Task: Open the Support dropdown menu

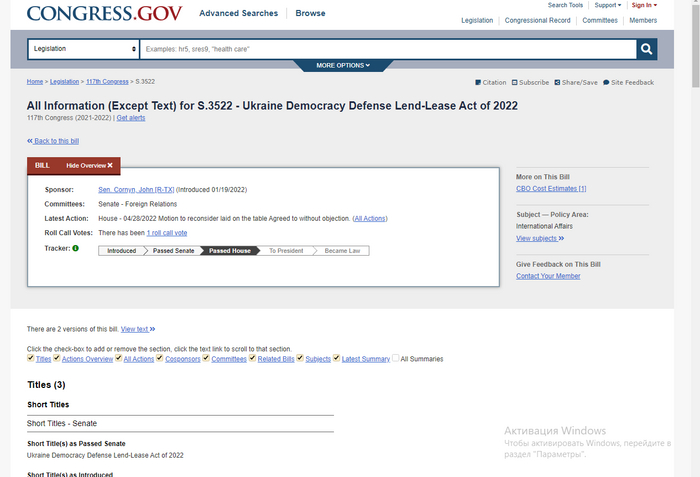Action: click(x=608, y=5)
